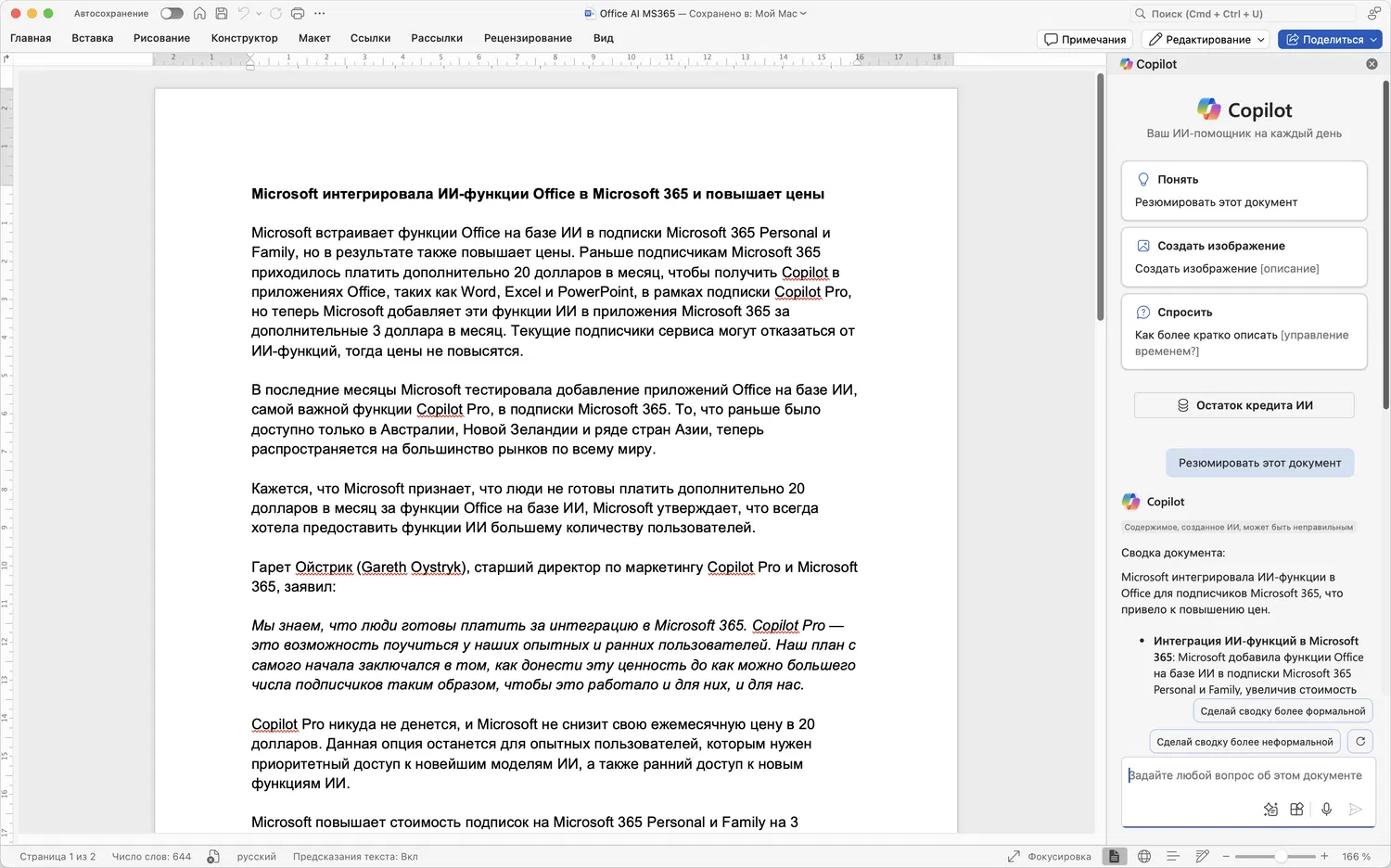The width and height of the screenshot is (1391, 868).
Task: Switch to Draft view icon
Action: 1203,857
